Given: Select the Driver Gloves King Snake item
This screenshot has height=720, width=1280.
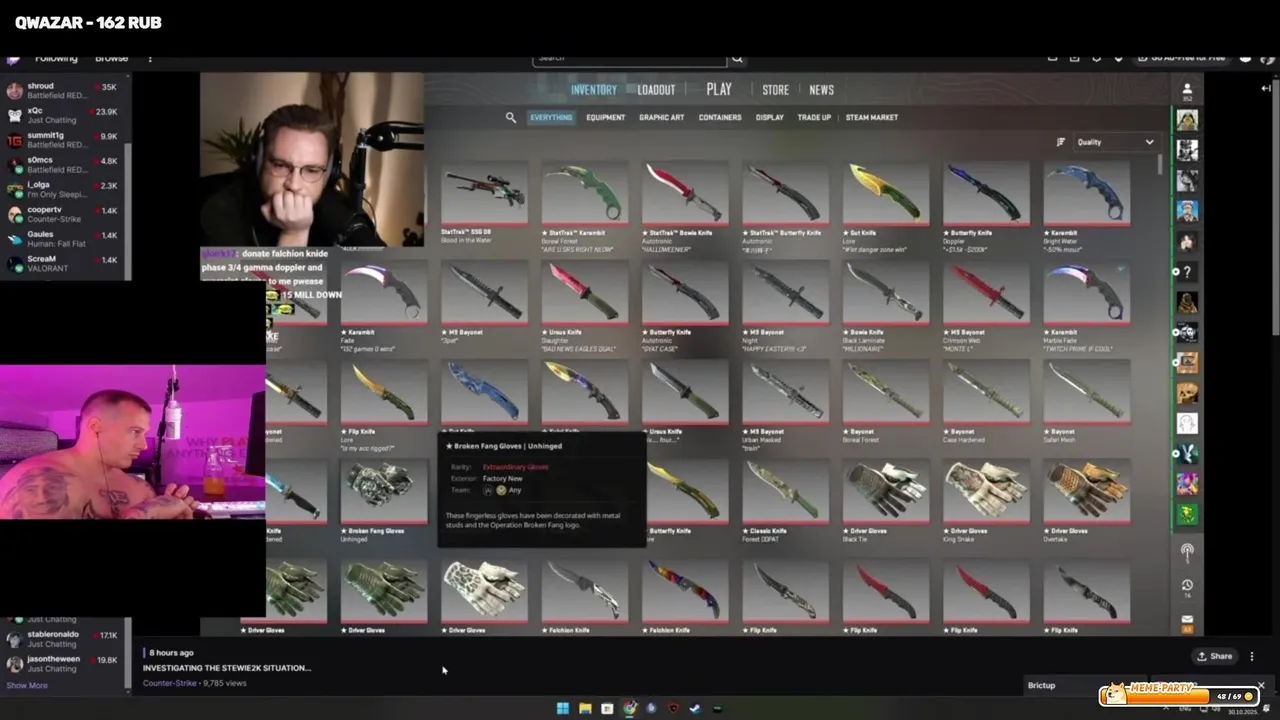Looking at the screenshot, I should [984, 500].
